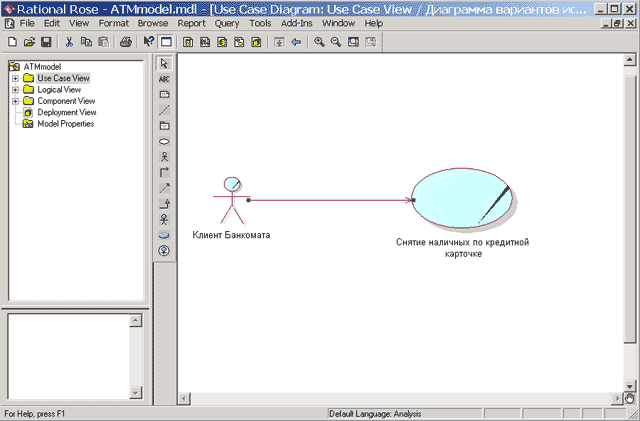Screen dimensions: 640x421
Task: Open the Browse menu
Action: 152,22
